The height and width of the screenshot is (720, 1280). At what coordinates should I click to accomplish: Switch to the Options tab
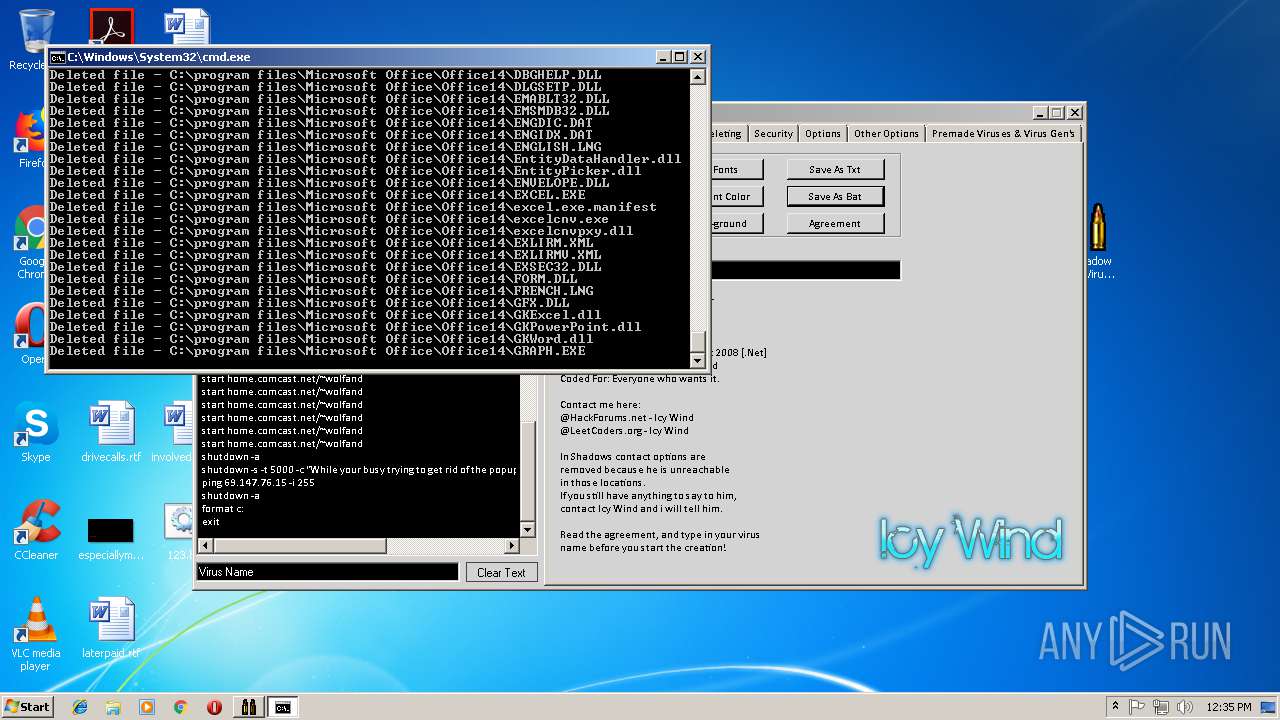[823, 134]
